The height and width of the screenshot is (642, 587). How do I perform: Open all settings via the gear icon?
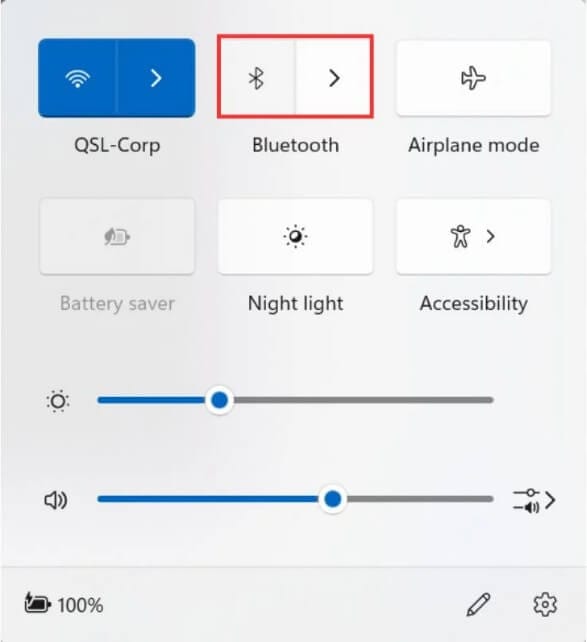pyautogui.click(x=545, y=604)
